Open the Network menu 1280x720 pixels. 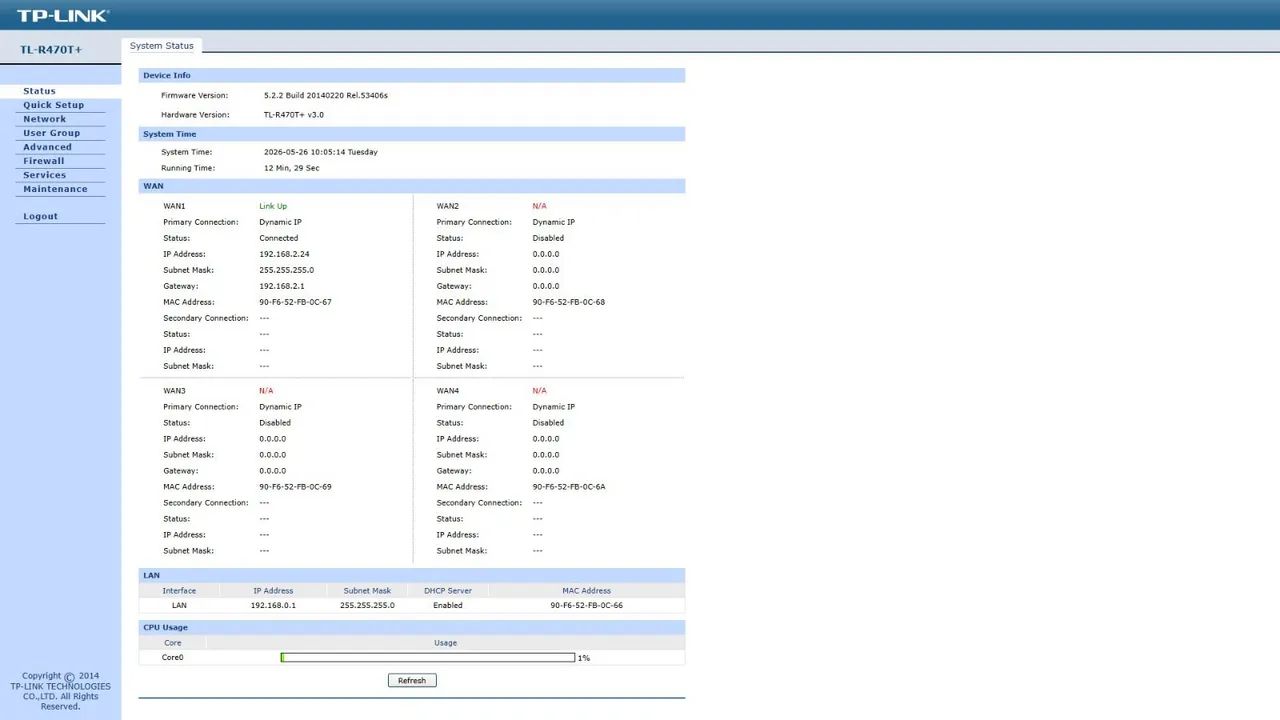click(45, 119)
